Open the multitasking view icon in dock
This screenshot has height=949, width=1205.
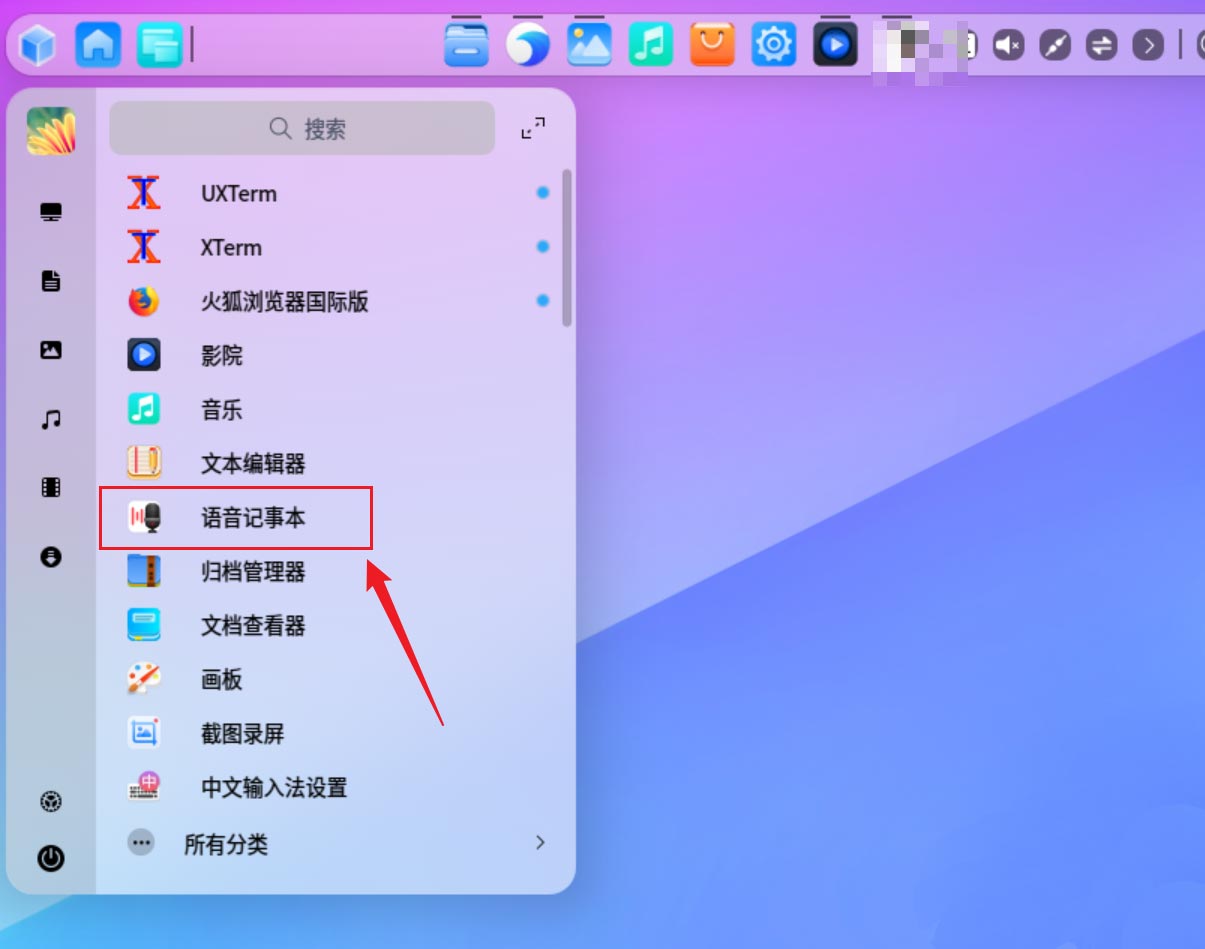point(160,45)
